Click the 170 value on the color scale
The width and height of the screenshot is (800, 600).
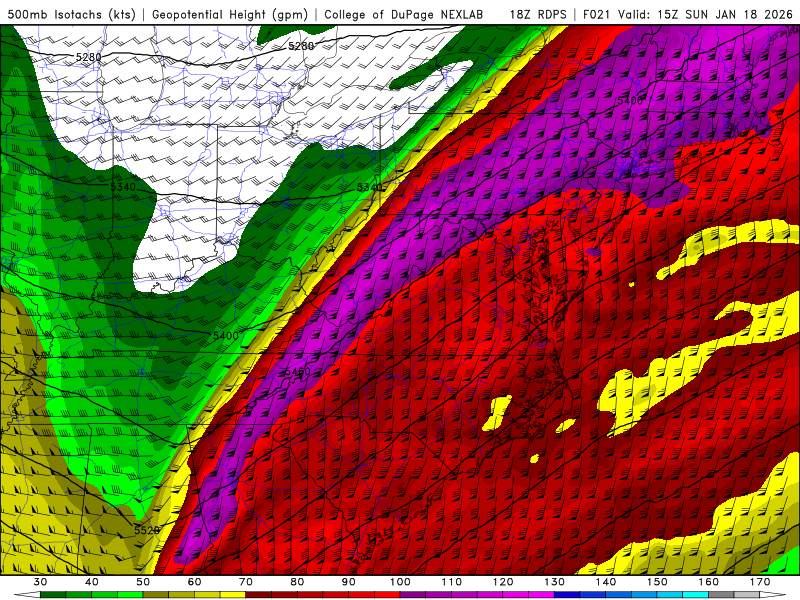tap(760, 582)
